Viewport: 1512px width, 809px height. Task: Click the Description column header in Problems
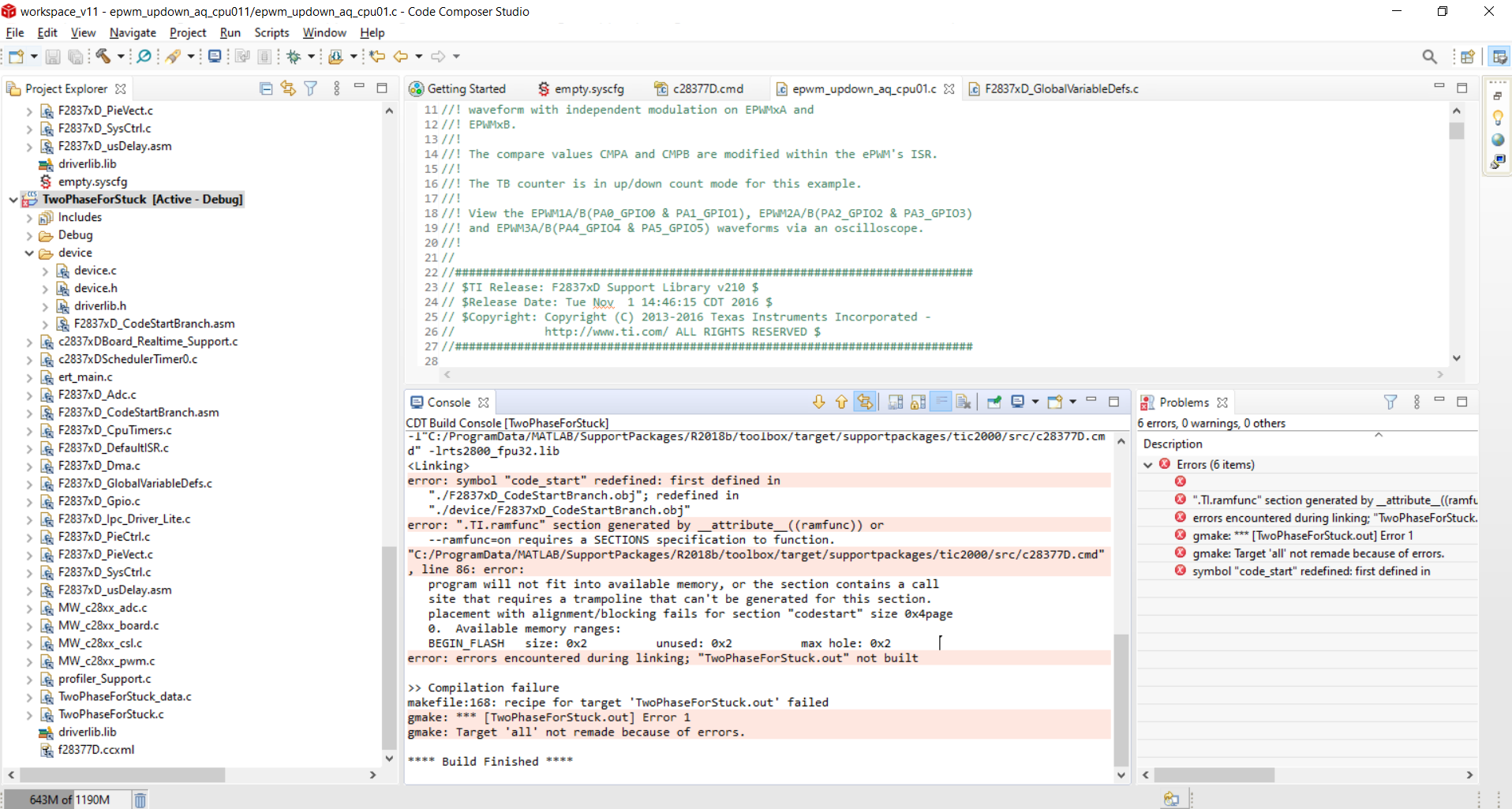click(x=1173, y=444)
